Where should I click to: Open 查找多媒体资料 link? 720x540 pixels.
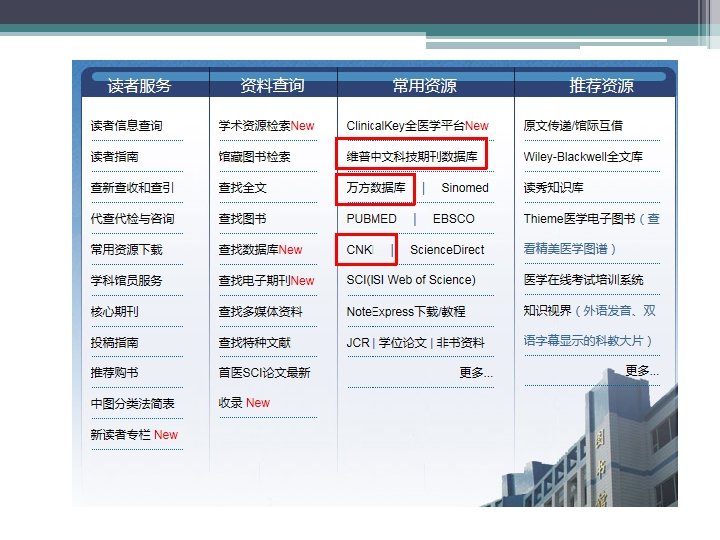point(260,312)
